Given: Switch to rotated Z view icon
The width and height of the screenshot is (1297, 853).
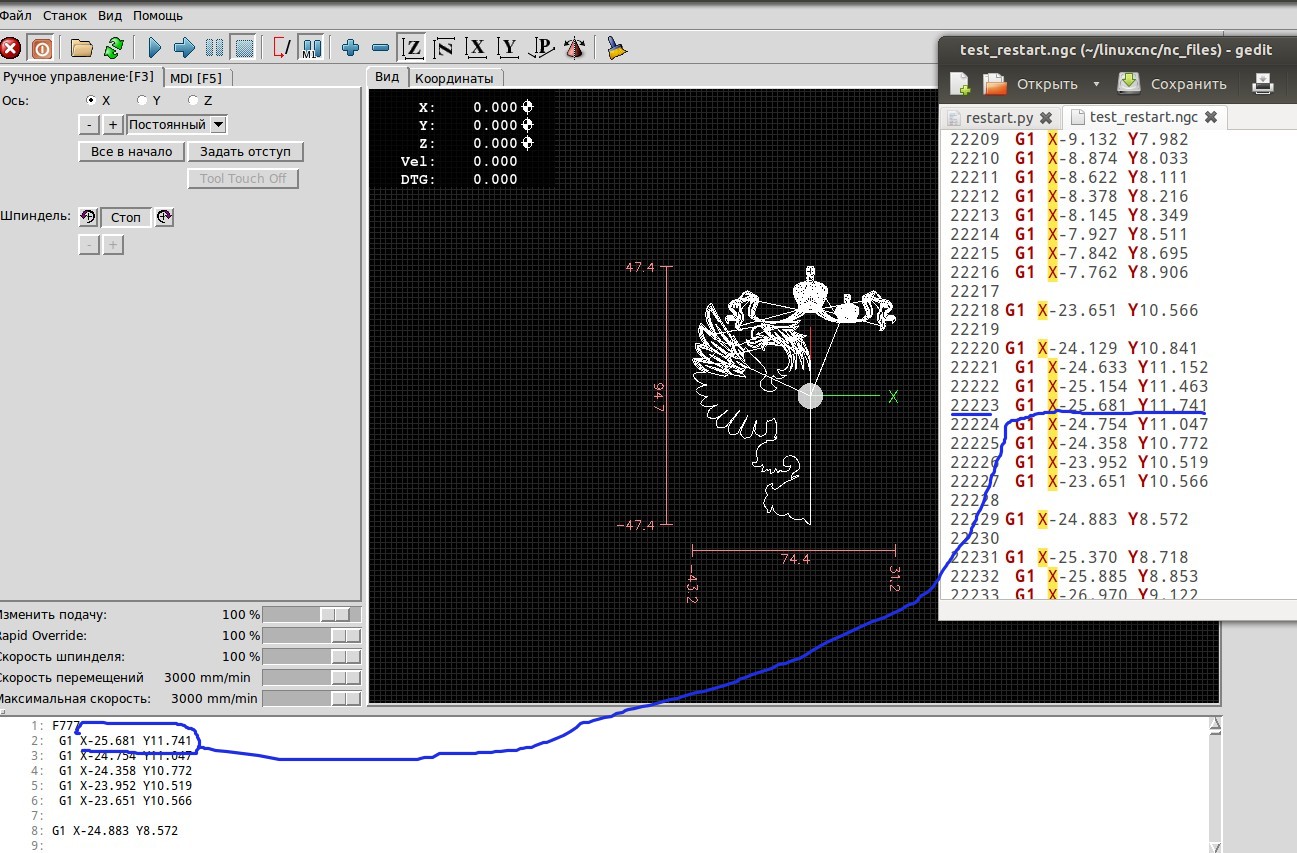Looking at the screenshot, I should click(x=444, y=47).
